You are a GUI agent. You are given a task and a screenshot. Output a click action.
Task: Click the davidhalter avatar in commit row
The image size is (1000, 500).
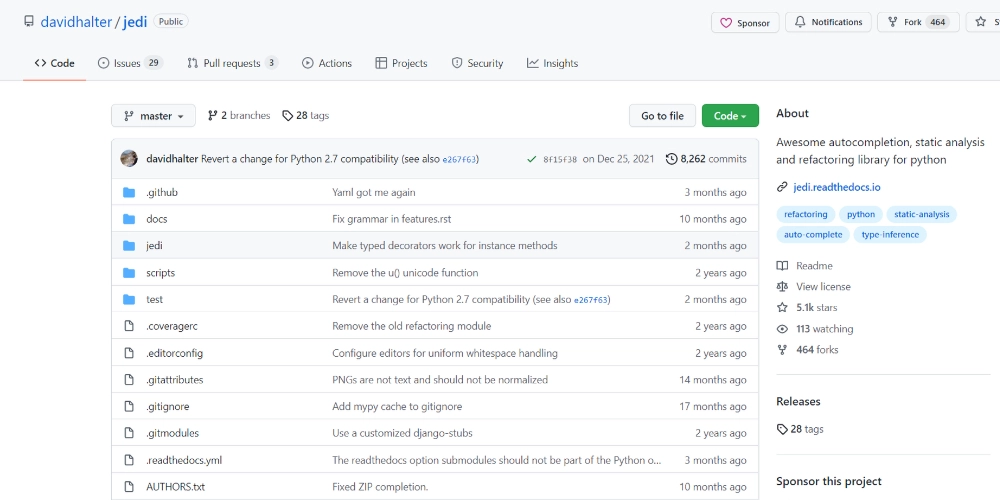[129, 158]
